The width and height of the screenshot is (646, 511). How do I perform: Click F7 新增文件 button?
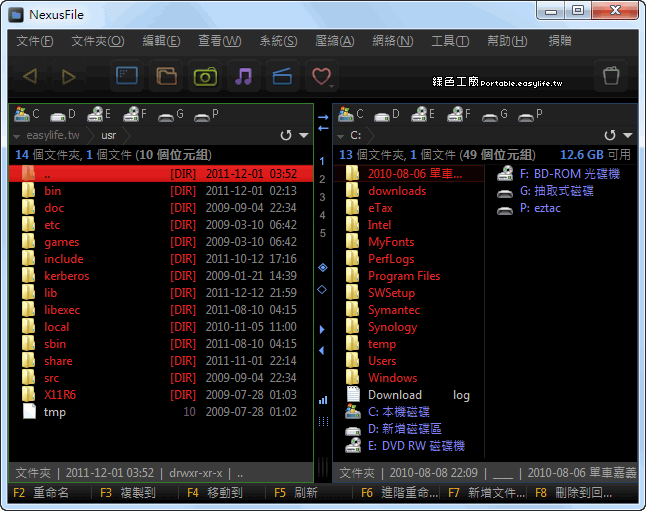(486, 493)
